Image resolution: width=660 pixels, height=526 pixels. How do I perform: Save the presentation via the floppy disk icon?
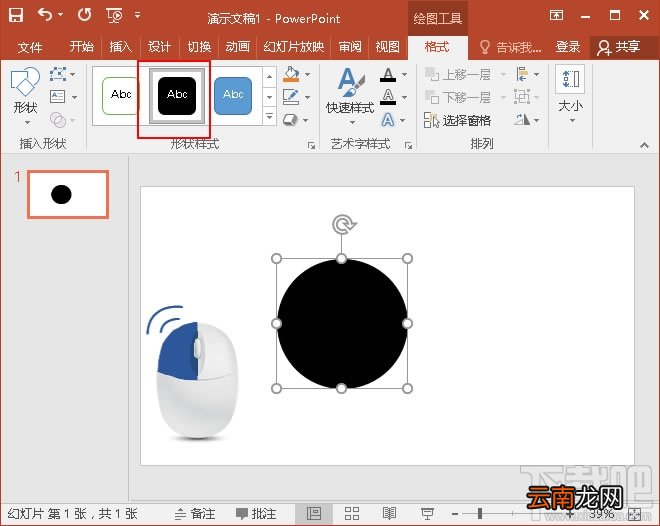point(16,16)
